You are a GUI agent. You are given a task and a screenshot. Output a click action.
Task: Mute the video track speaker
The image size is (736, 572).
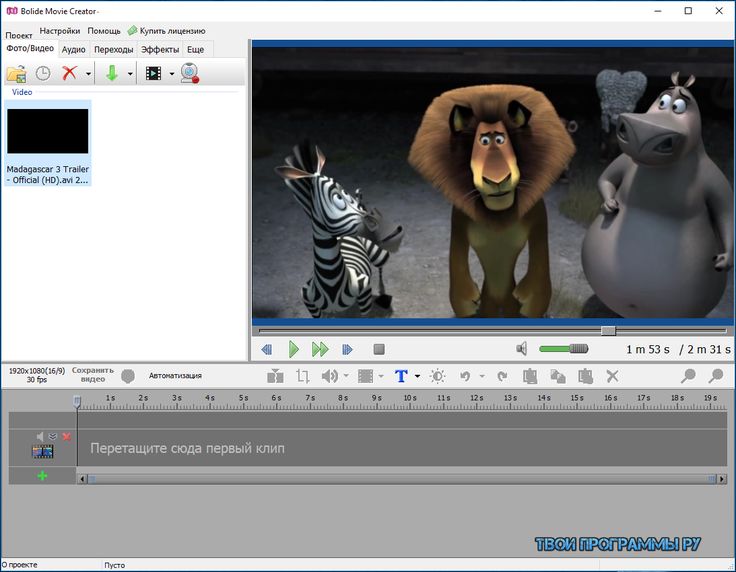(x=40, y=436)
